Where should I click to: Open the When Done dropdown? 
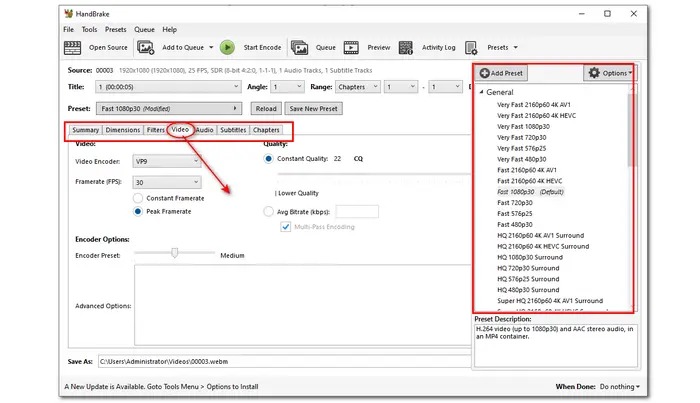(619, 386)
